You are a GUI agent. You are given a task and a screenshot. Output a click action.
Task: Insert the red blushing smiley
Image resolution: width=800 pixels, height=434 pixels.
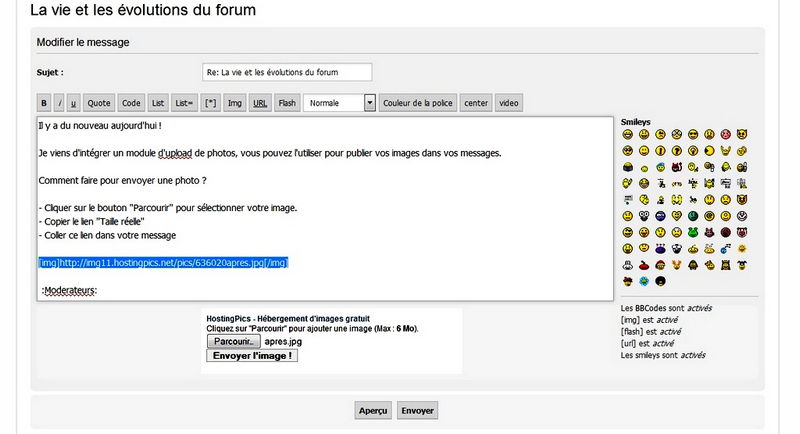click(x=725, y=135)
